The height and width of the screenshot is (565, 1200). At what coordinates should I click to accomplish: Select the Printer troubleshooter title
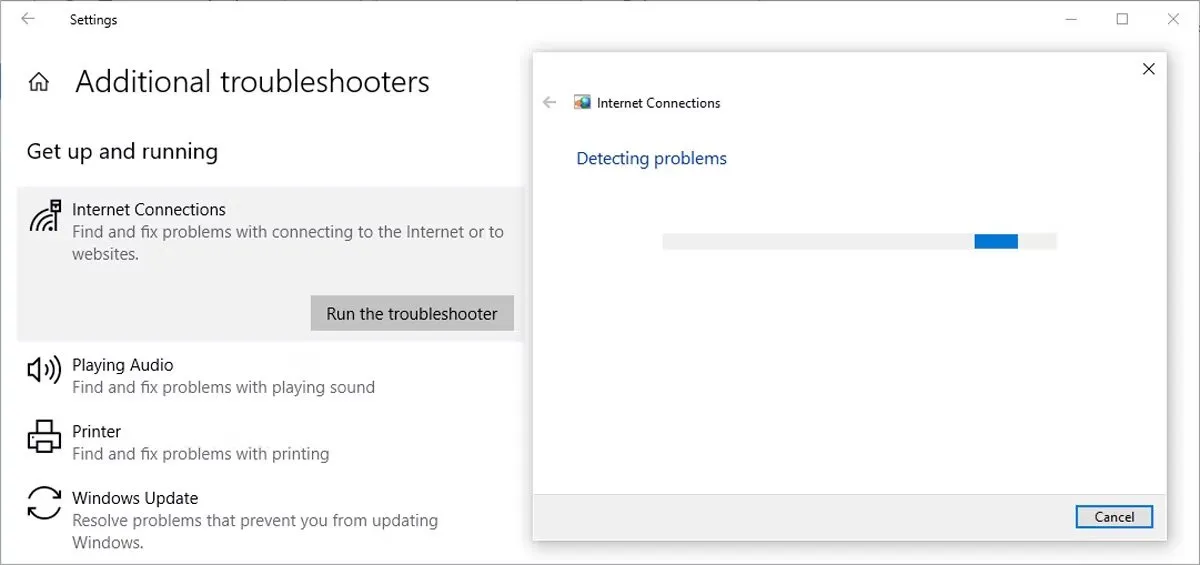(x=96, y=431)
